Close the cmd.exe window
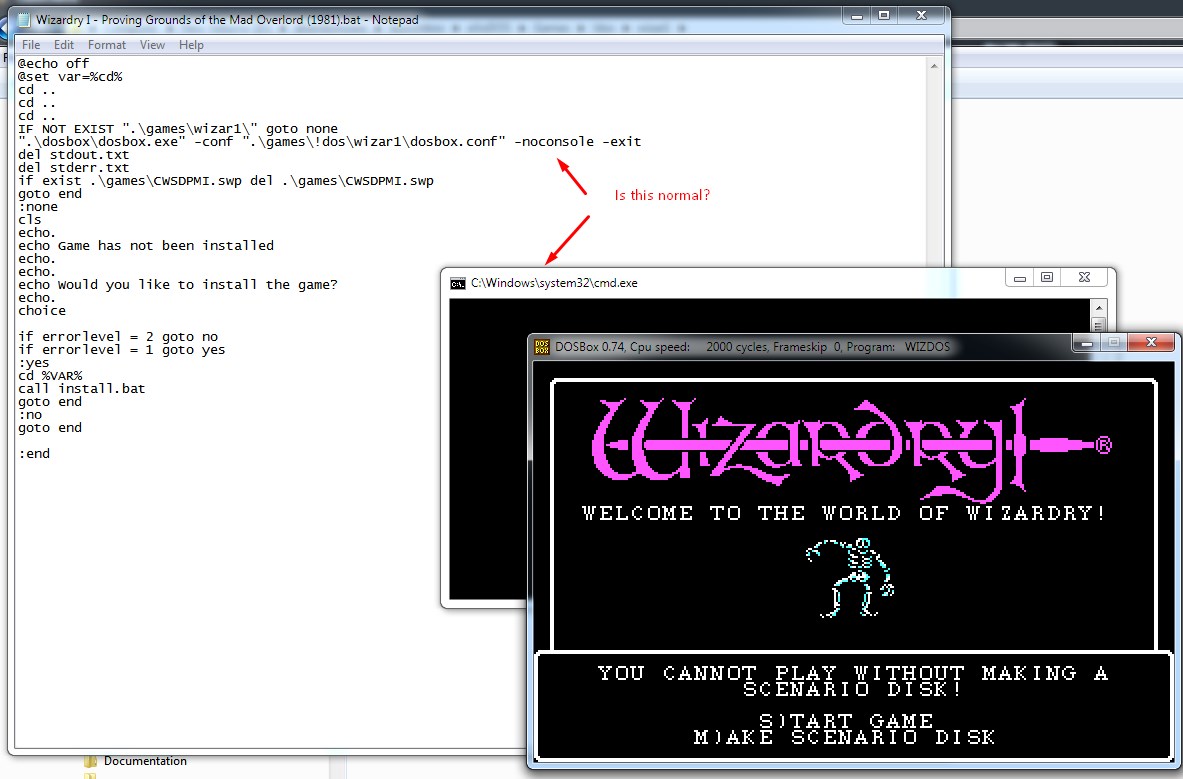Image resolution: width=1183 pixels, height=779 pixels. click(x=1084, y=278)
